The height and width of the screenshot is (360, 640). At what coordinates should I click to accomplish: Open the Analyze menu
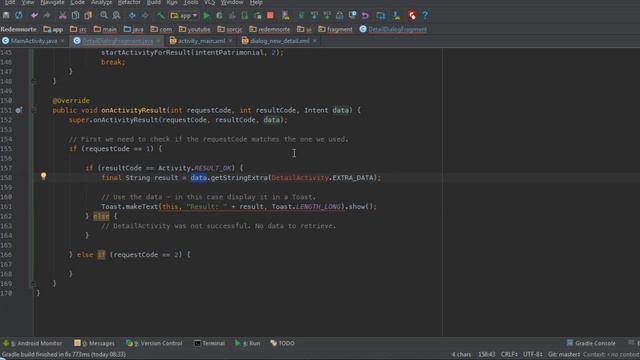101,2
